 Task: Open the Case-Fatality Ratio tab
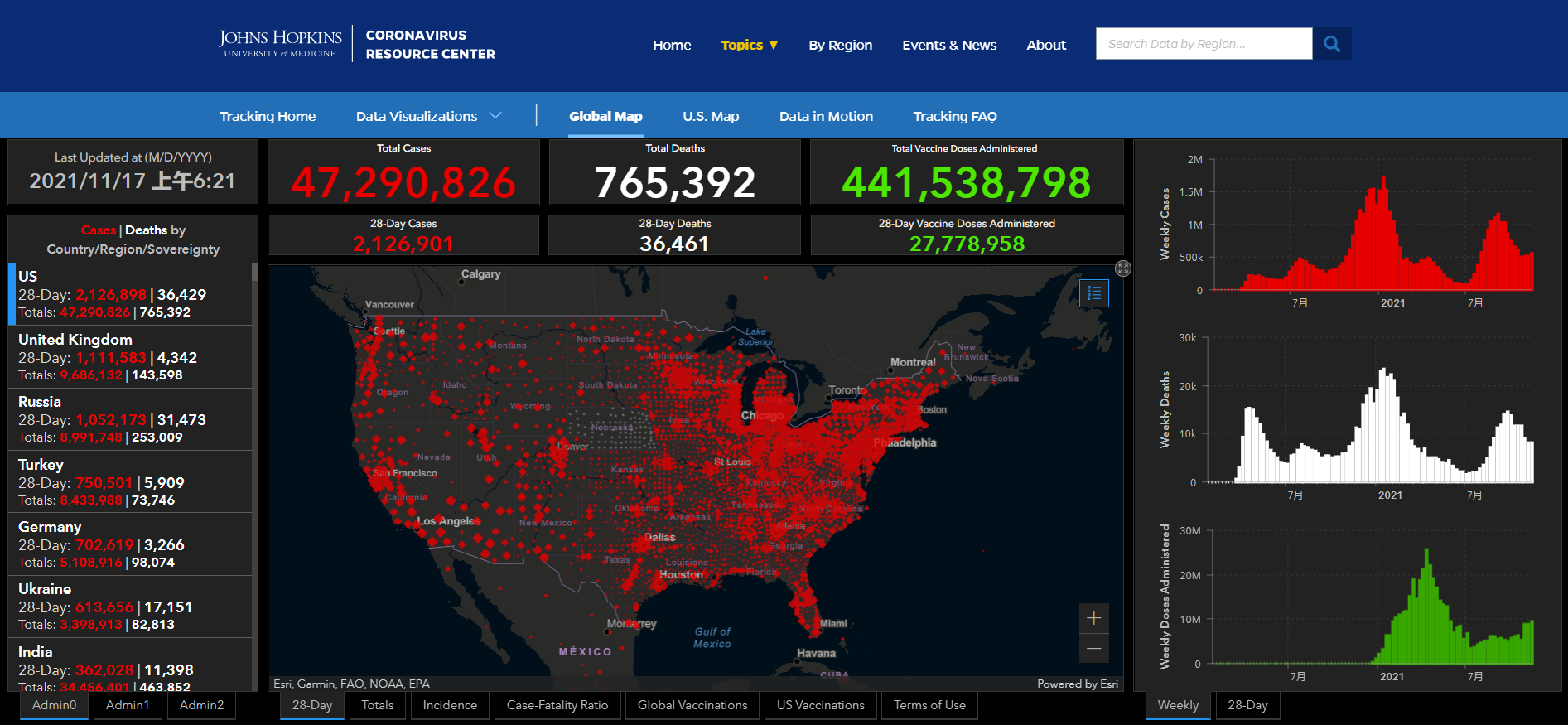pos(557,705)
